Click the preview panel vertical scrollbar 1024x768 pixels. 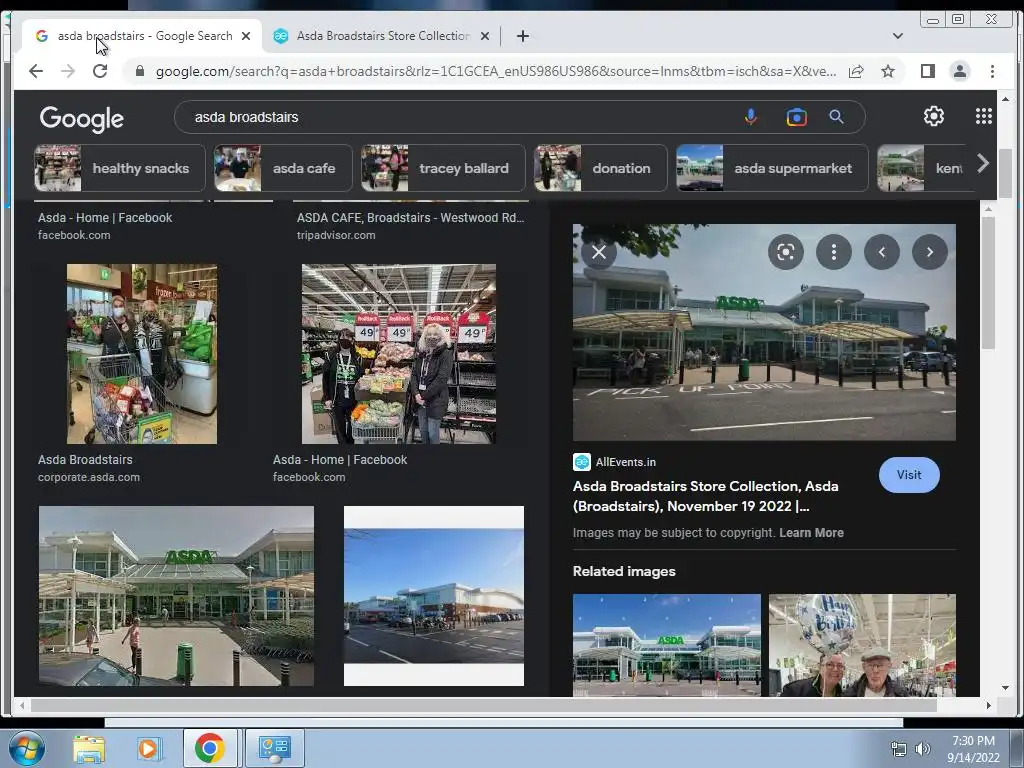[988, 282]
